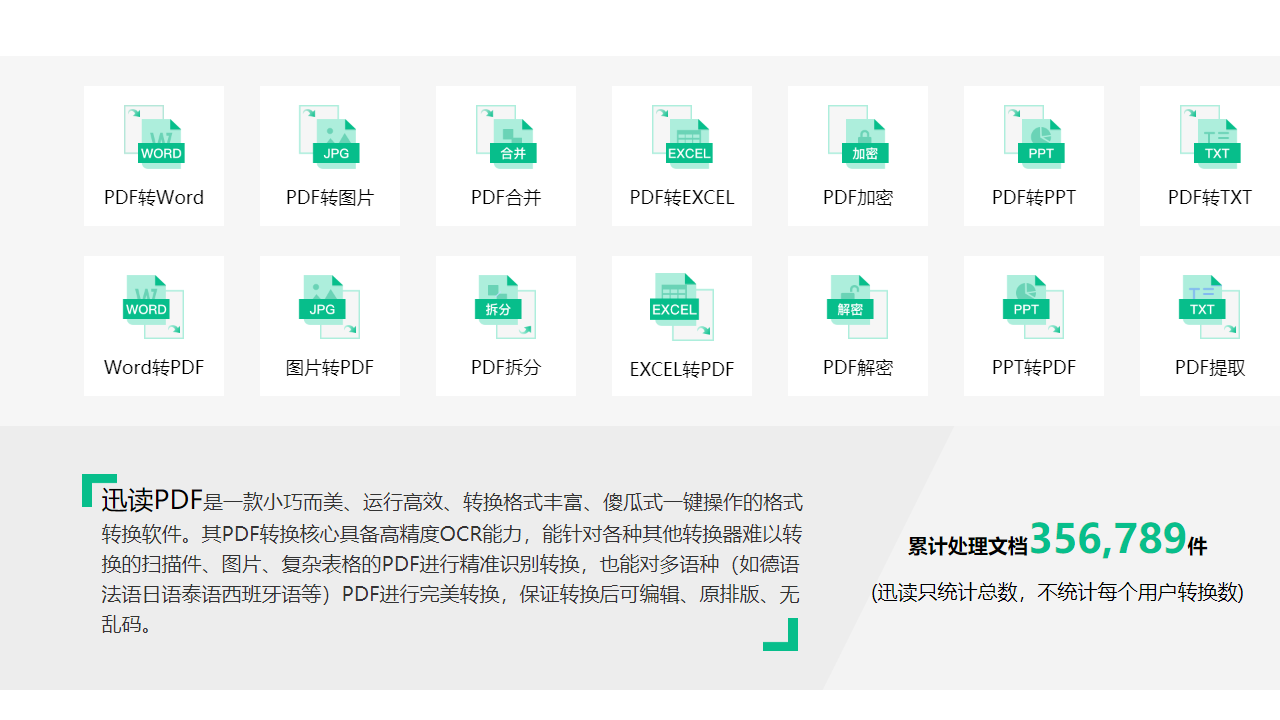Click the EXCEL转PDF icon
The image size is (1280, 720).
point(682,307)
